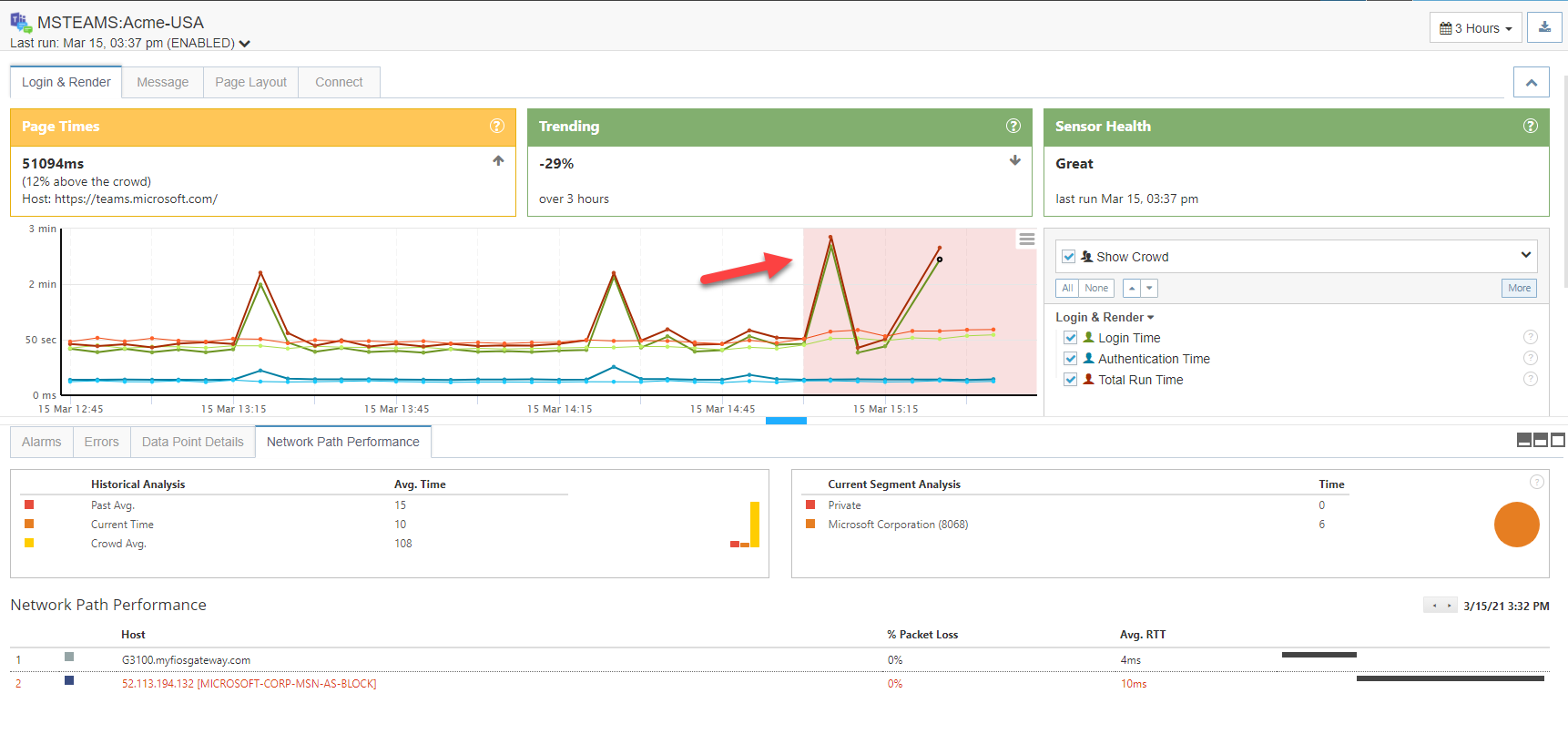
Task: Click the None series button
Action: pos(1096,288)
